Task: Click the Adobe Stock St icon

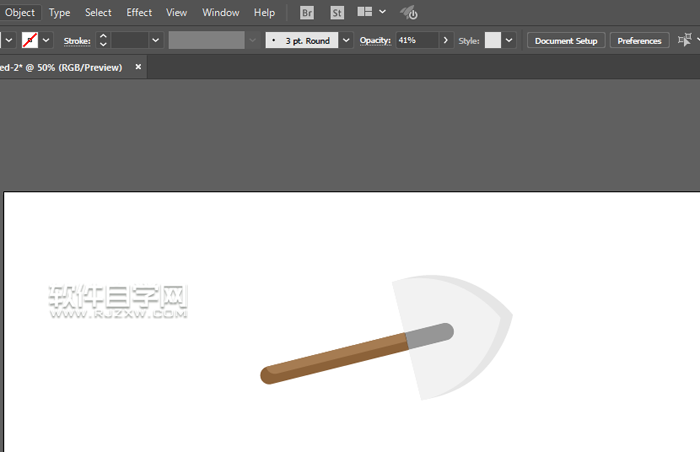Action: point(338,13)
